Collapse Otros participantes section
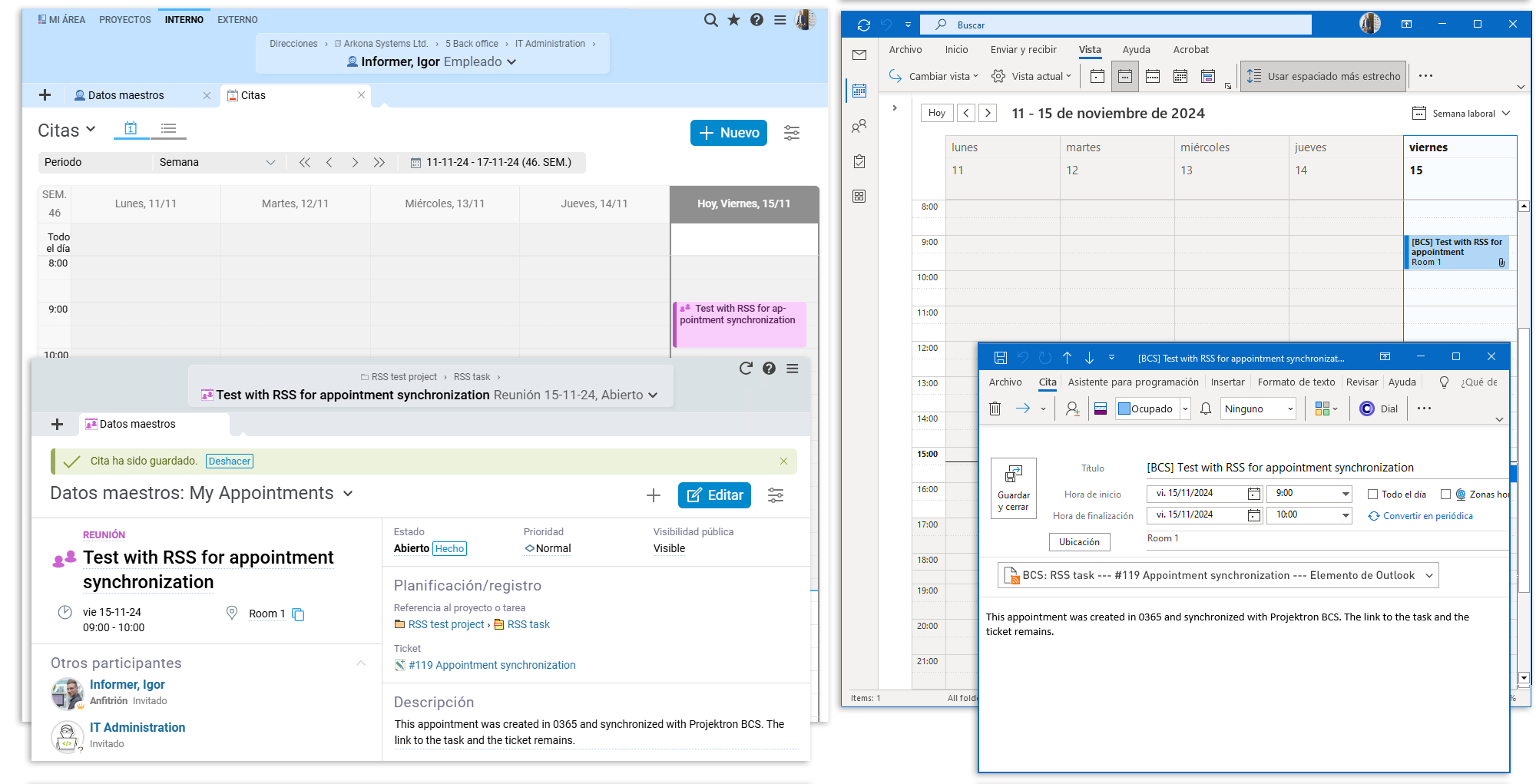Image resolution: width=1536 pixels, height=784 pixels. pos(361,663)
